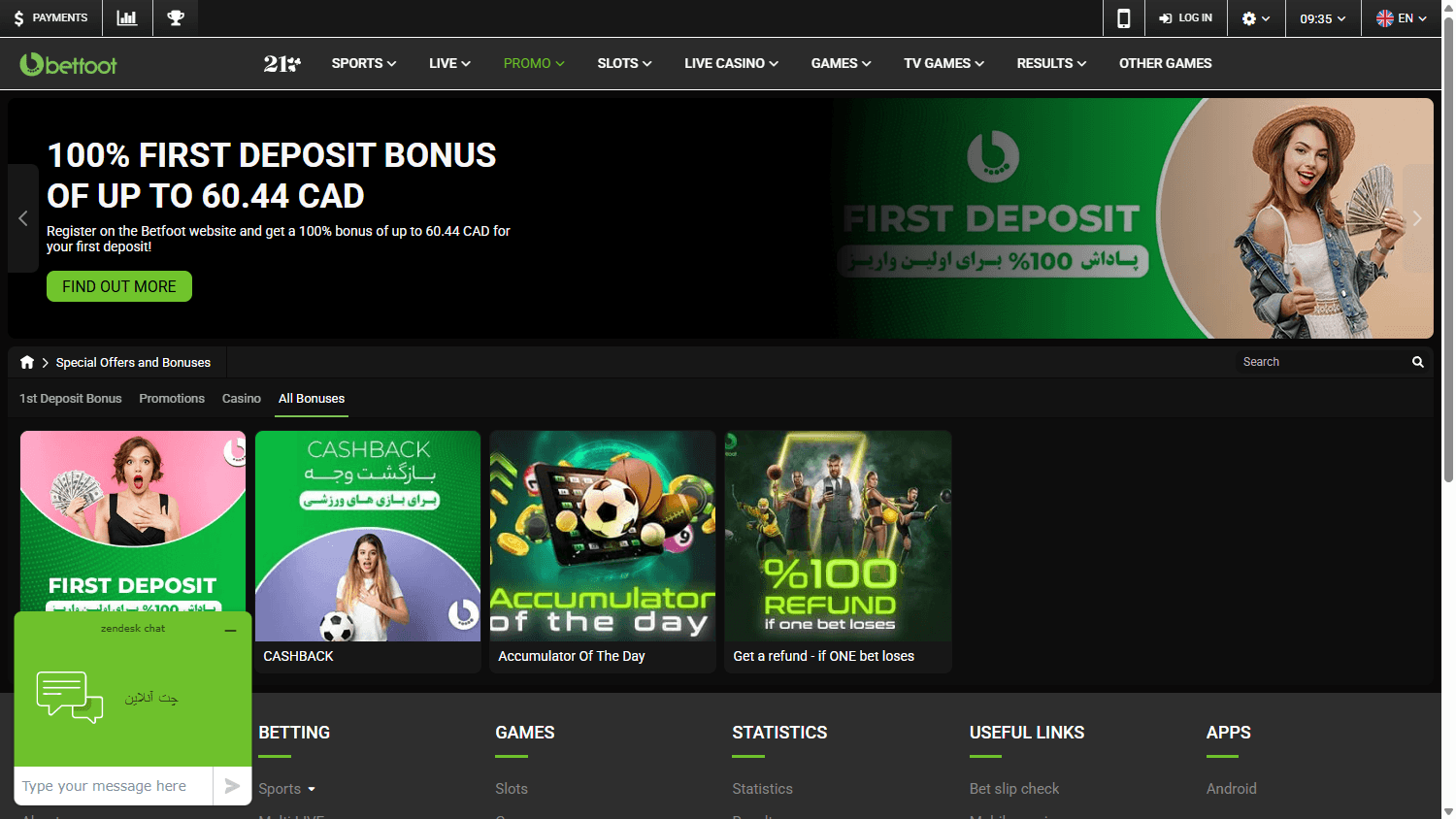Image resolution: width=1456 pixels, height=819 pixels.
Task: Click the chat bubbles icon
Action: click(70, 698)
